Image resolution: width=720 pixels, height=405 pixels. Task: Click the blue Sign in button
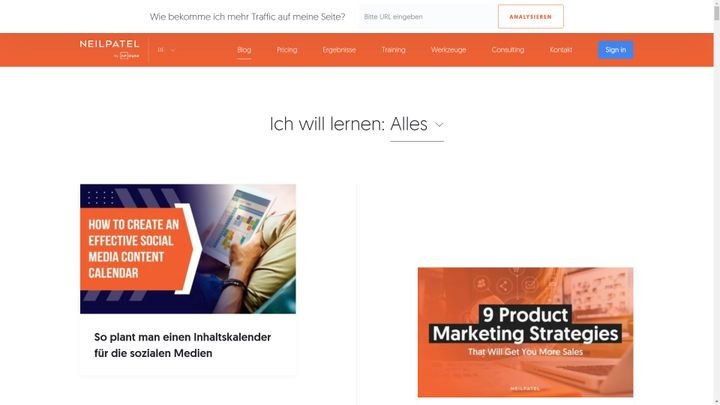(x=615, y=50)
